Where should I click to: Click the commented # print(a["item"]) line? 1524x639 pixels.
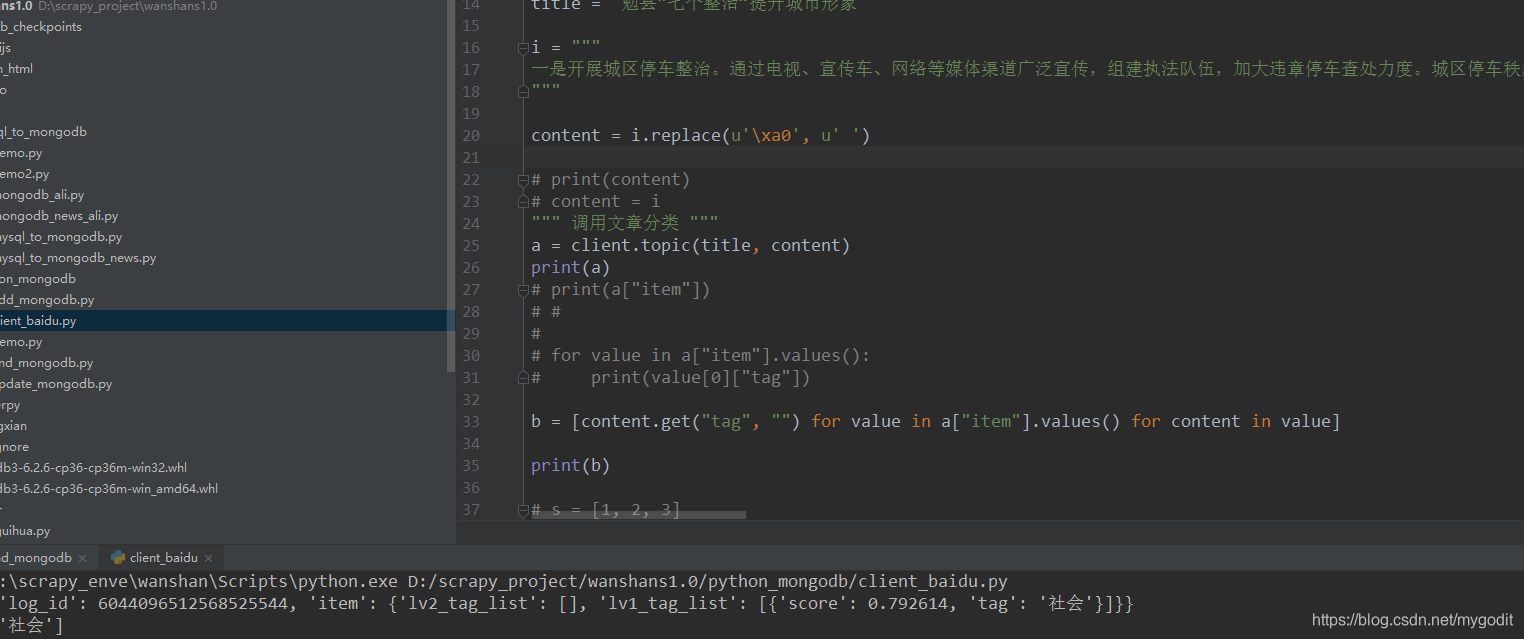620,290
